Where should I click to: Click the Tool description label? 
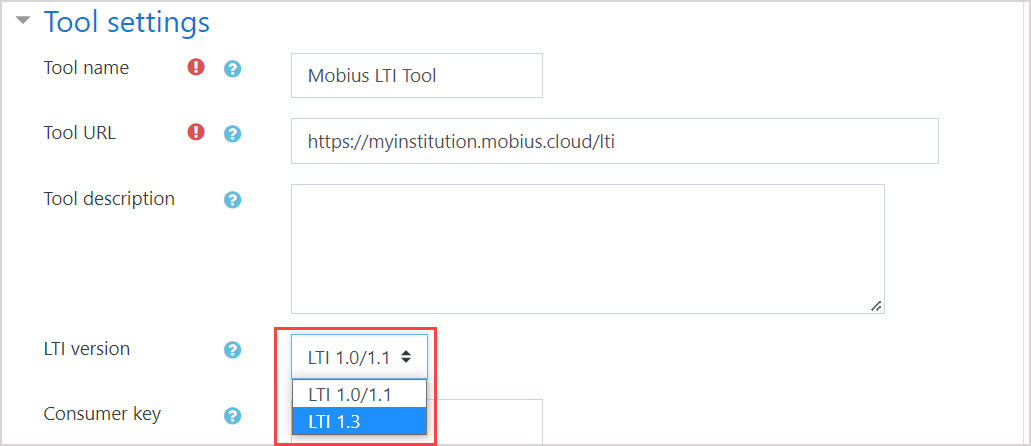pos(109,199)
